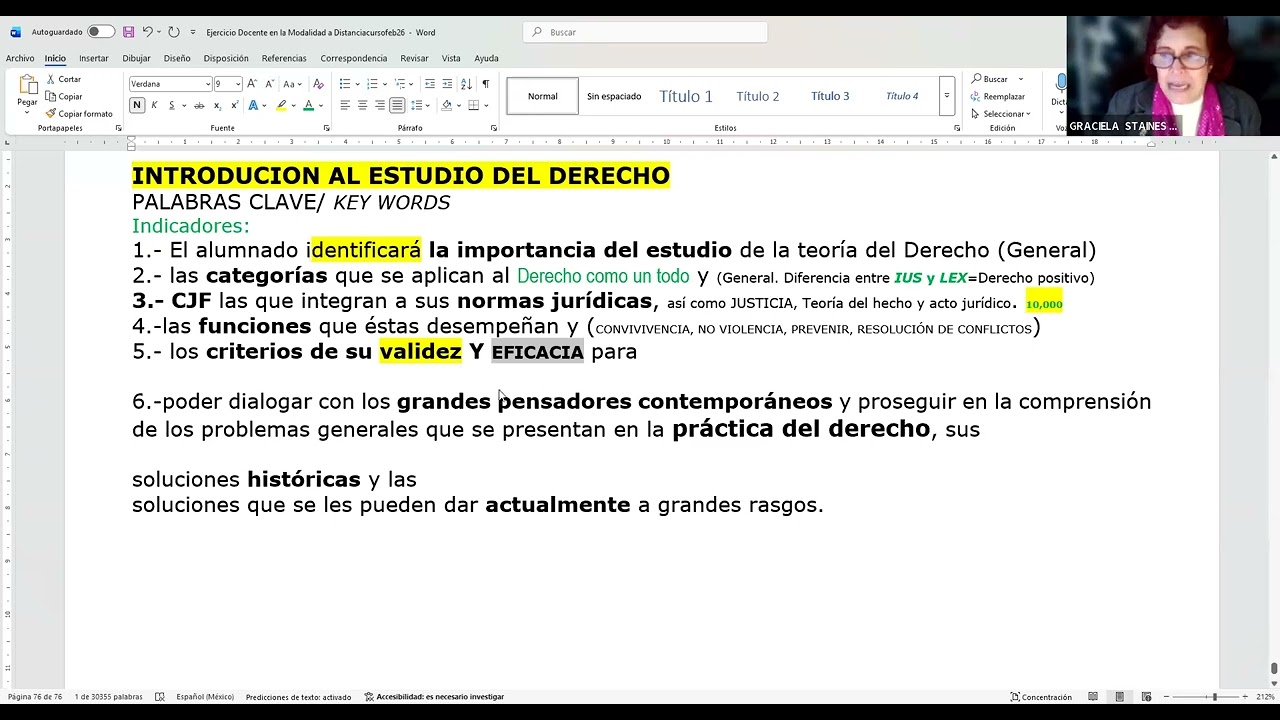Cut the selection with Cortar
Image resolution: width=1280 pixels, height=720 pixels.
63,79
